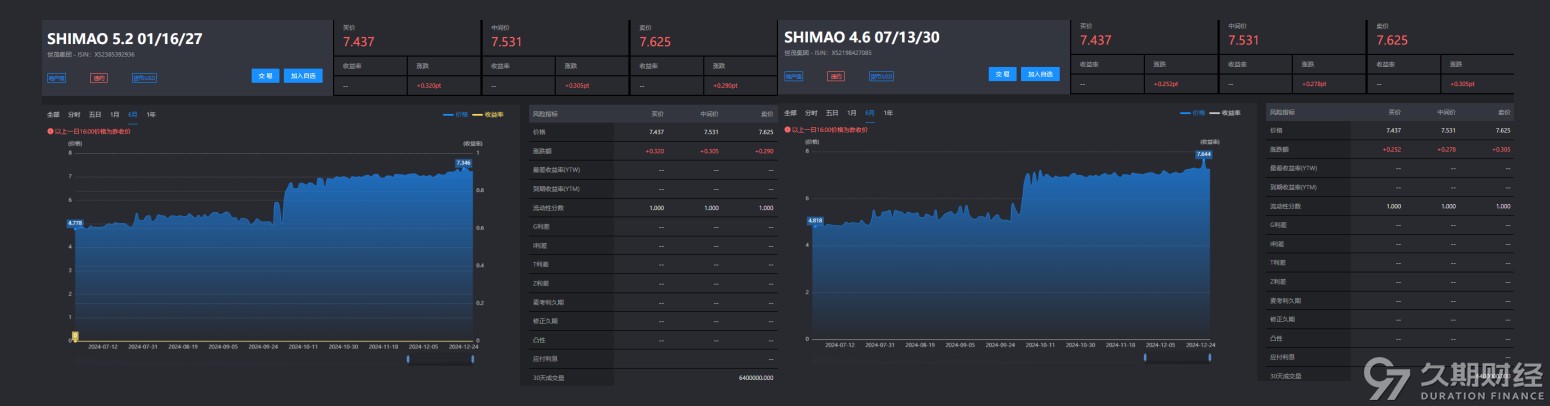Add SHIMAO 4.6 bond to watchlist

(1040, 74)
